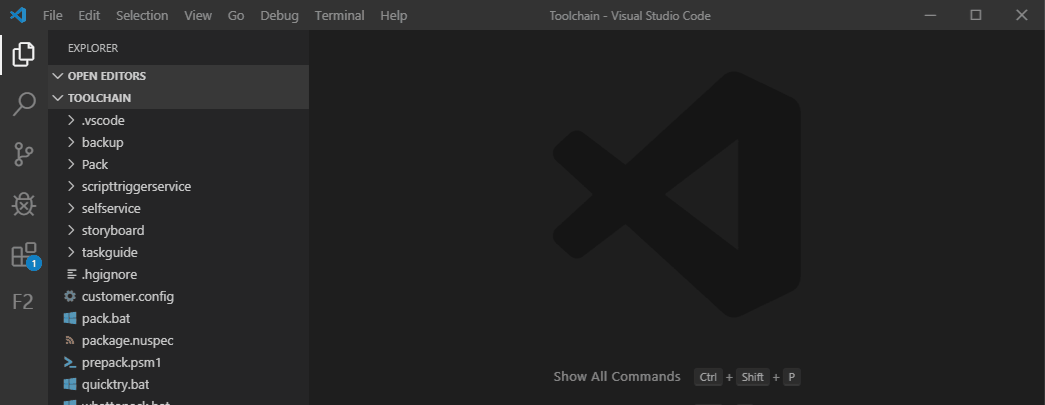
Task: Expand the storyboard folder chevron
Action: (71, 230)
